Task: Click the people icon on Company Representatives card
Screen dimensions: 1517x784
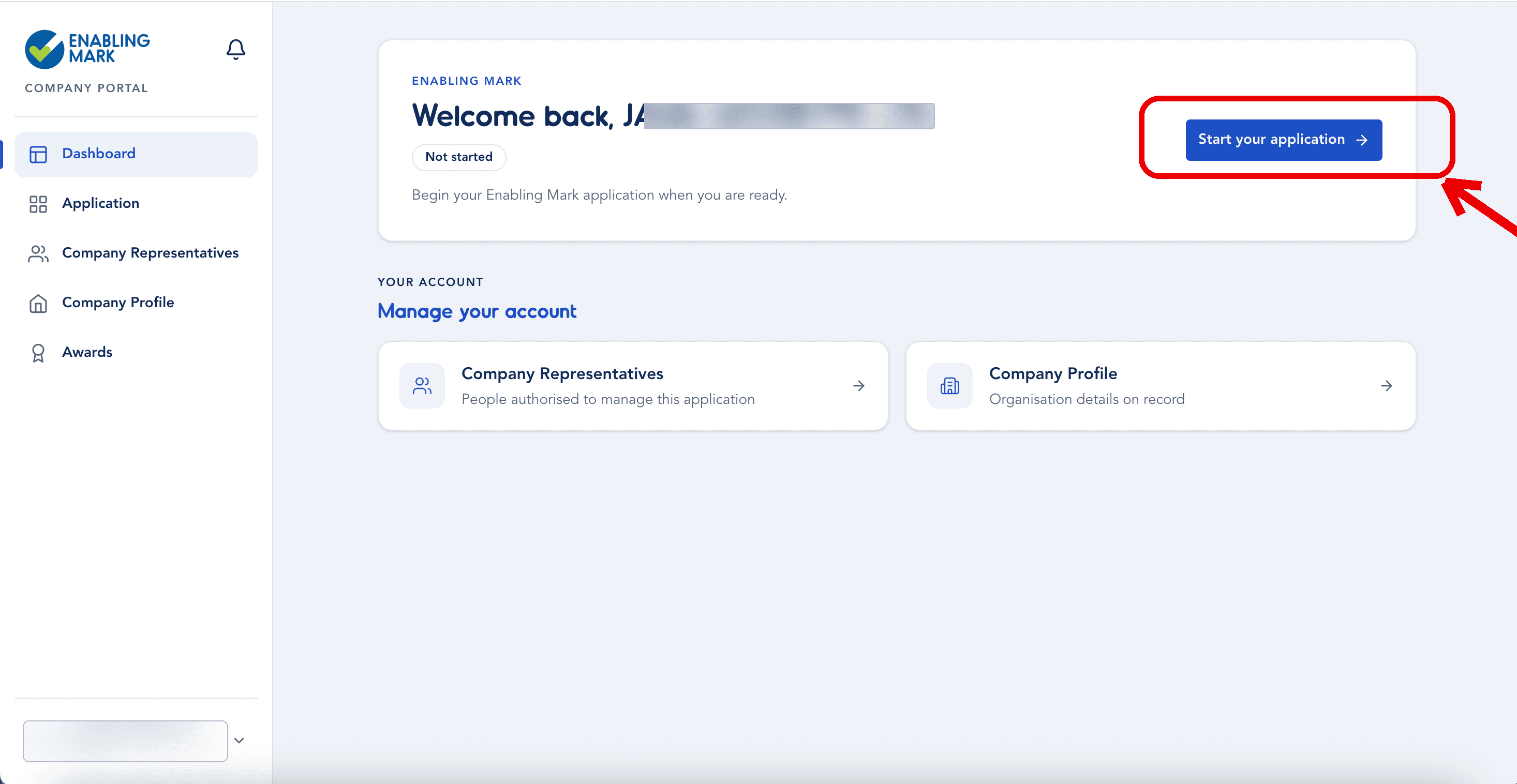Action: 422,385
